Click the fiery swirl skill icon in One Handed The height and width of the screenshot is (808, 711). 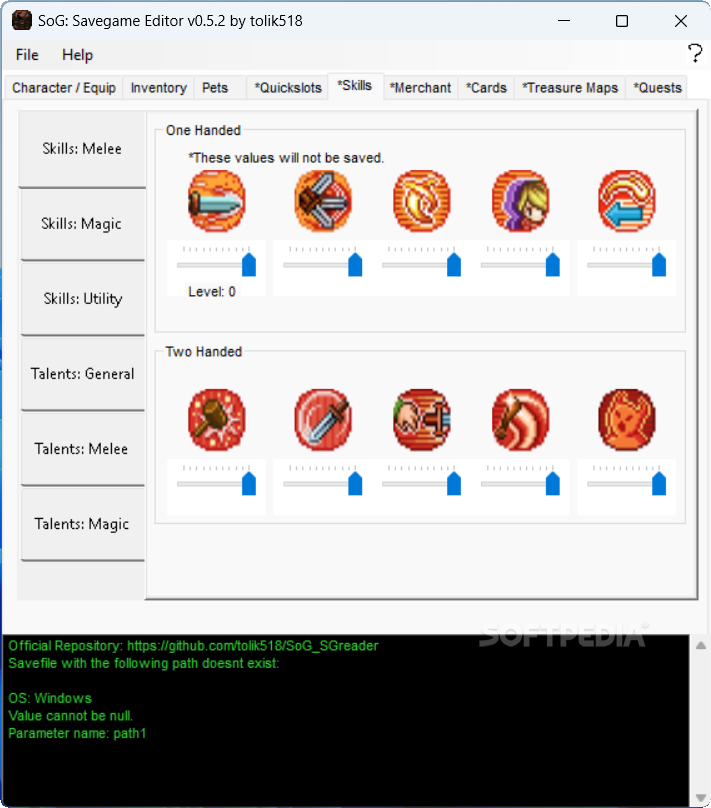pos(421,201)
